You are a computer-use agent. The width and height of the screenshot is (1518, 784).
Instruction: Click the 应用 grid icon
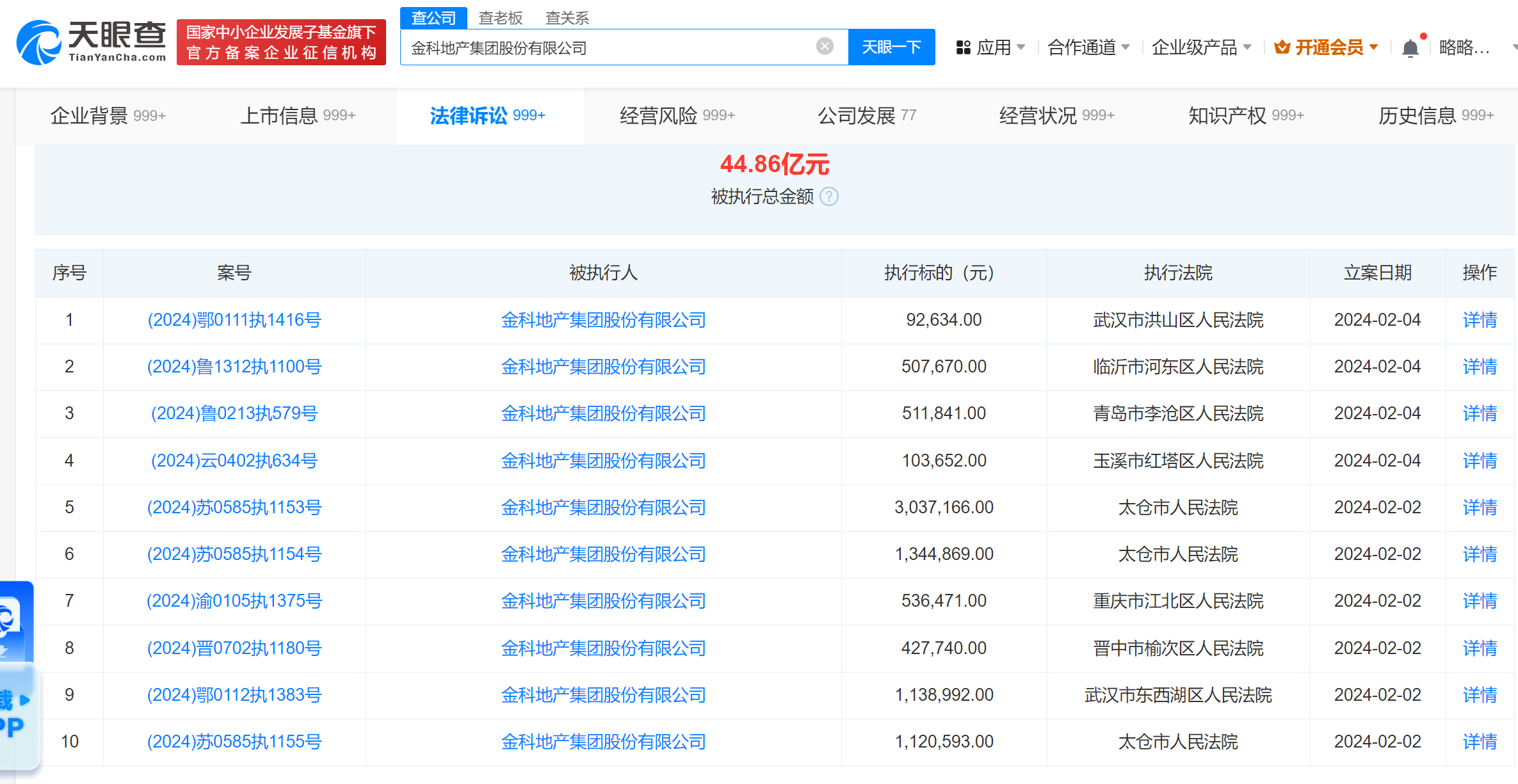point(963,47)
